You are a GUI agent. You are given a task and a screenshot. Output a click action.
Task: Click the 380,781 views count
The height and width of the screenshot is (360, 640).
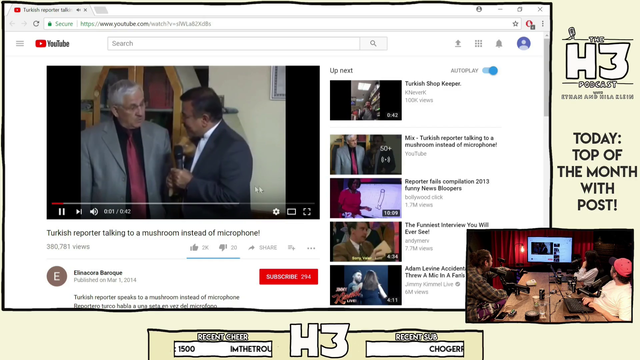(68, 247)
